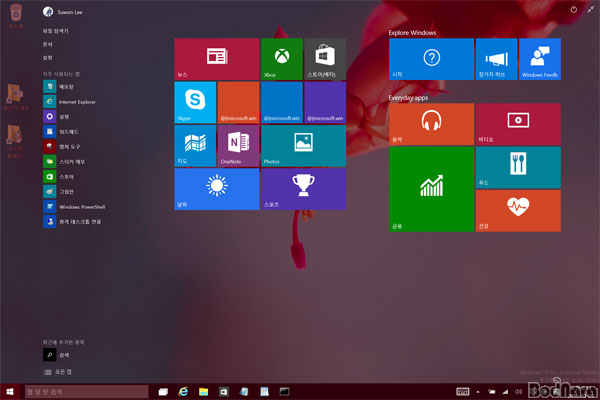Image resolution: width=600 pixels, height=400 pixels.
Task: Open the 건강 health heart tile
Action: [x=518, y=211]
